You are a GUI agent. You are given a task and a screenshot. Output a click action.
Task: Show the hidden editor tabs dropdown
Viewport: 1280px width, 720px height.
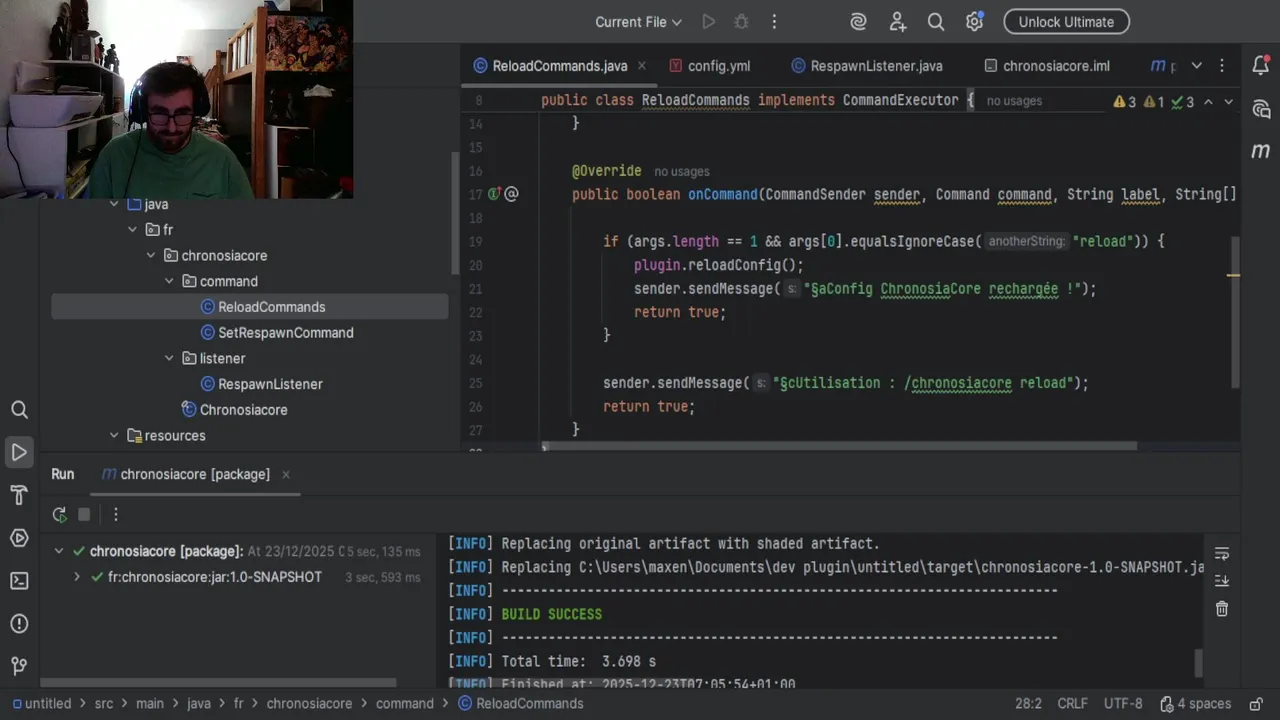(x=1196, y=66)
